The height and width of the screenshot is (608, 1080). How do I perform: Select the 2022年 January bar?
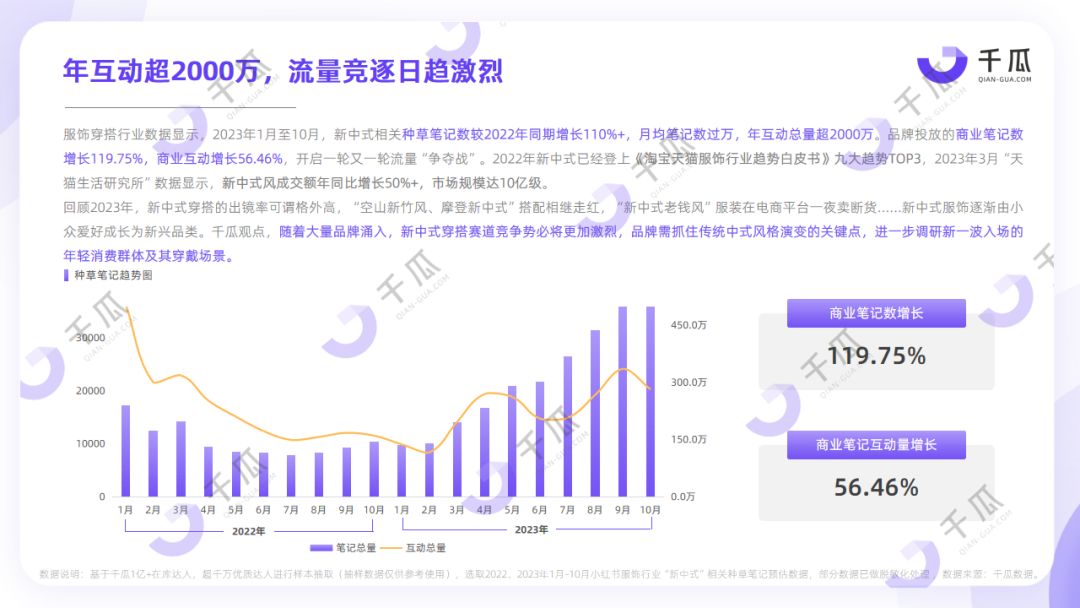coord(126,451)
